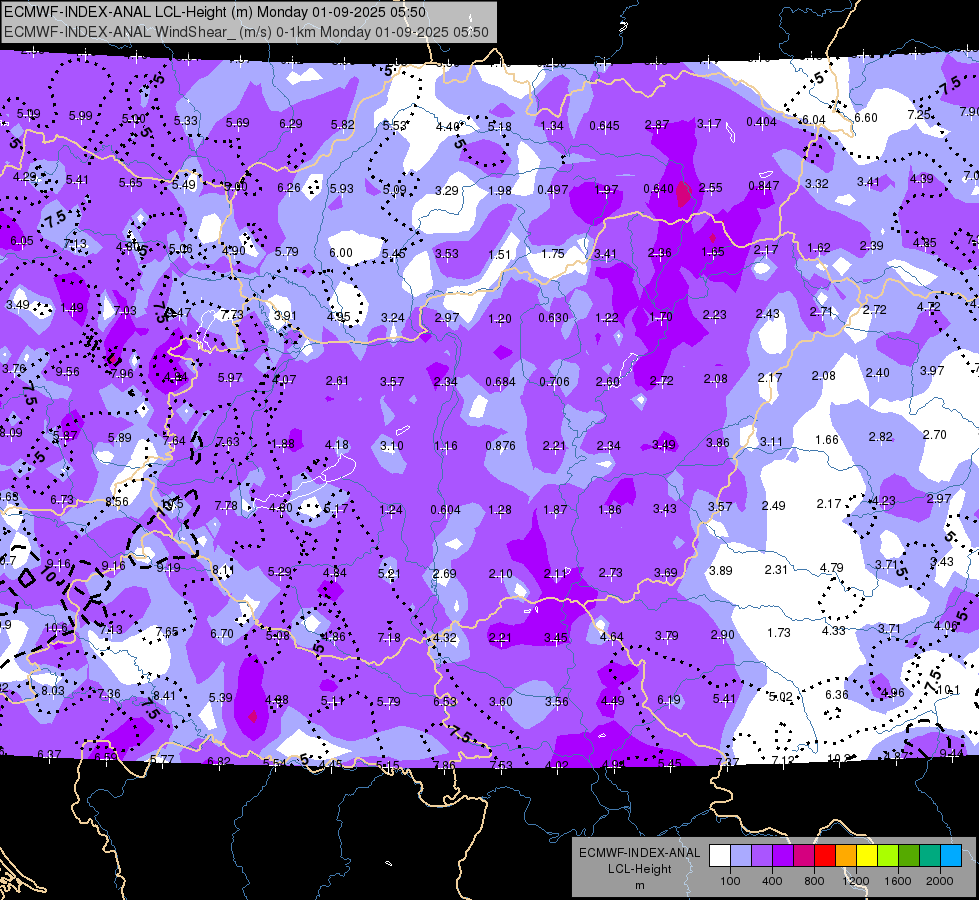Select the yellow legend color swatch
Screen dimensions: 979x900
click(867, 856)
